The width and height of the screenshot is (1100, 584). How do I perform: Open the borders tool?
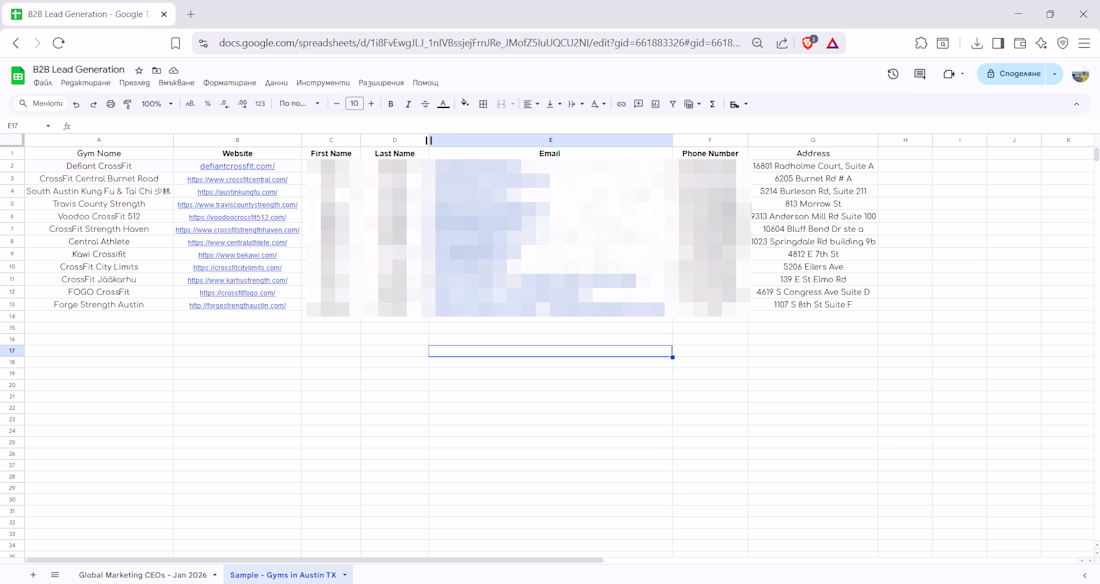point(483,104)
